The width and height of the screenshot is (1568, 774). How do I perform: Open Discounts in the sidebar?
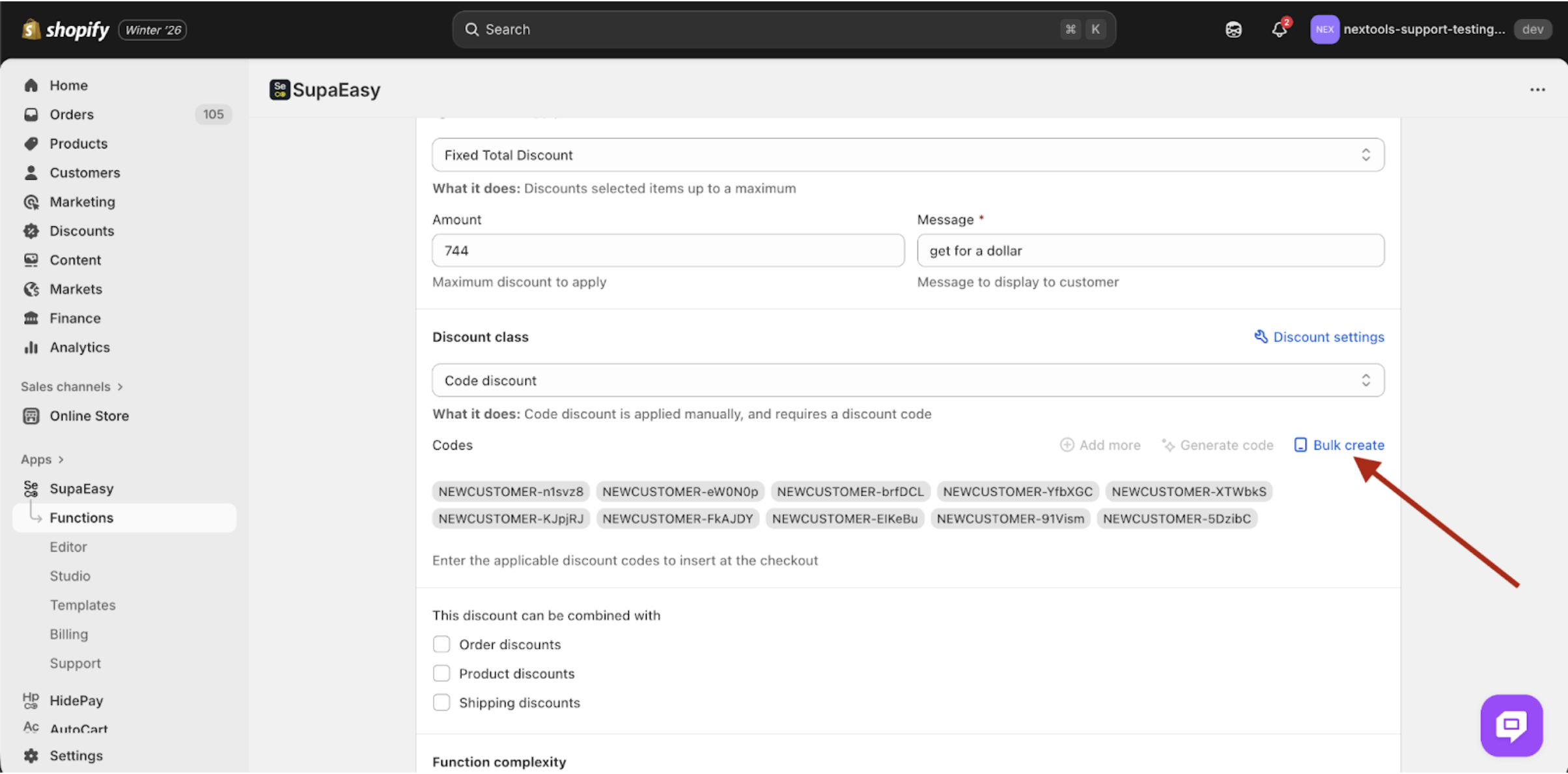(x=82, y=231)
